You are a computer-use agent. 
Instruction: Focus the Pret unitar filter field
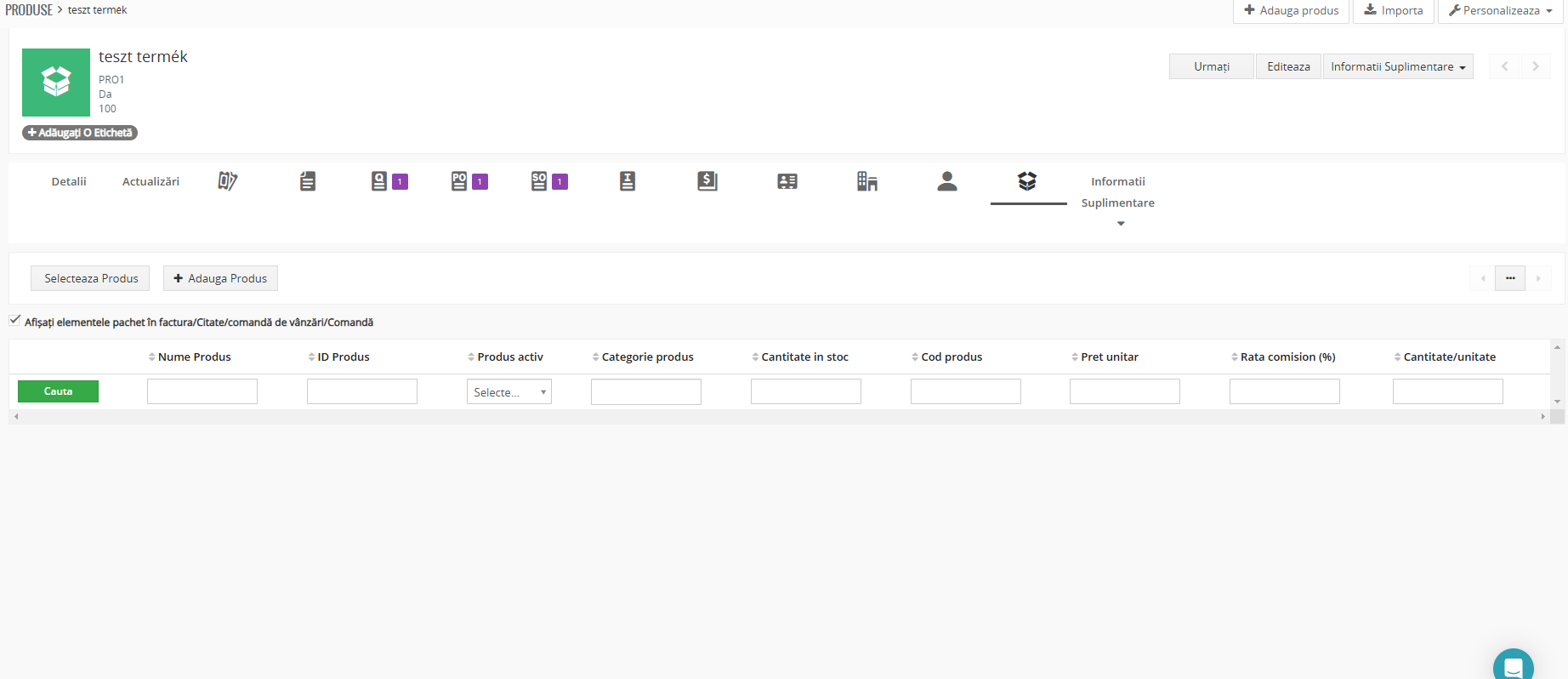coord(1125,391)
